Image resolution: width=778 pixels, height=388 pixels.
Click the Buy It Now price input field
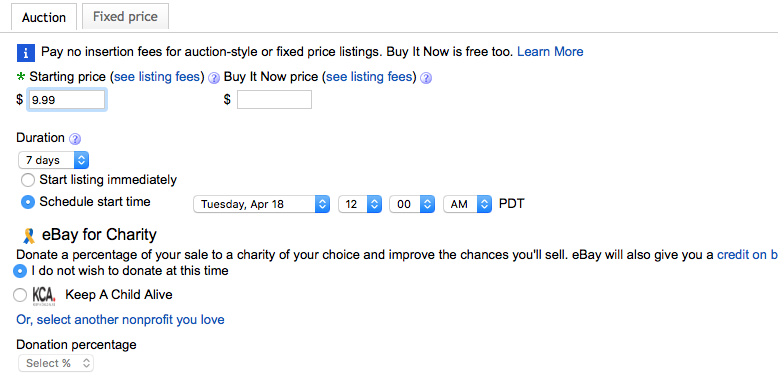click(274, 100)
